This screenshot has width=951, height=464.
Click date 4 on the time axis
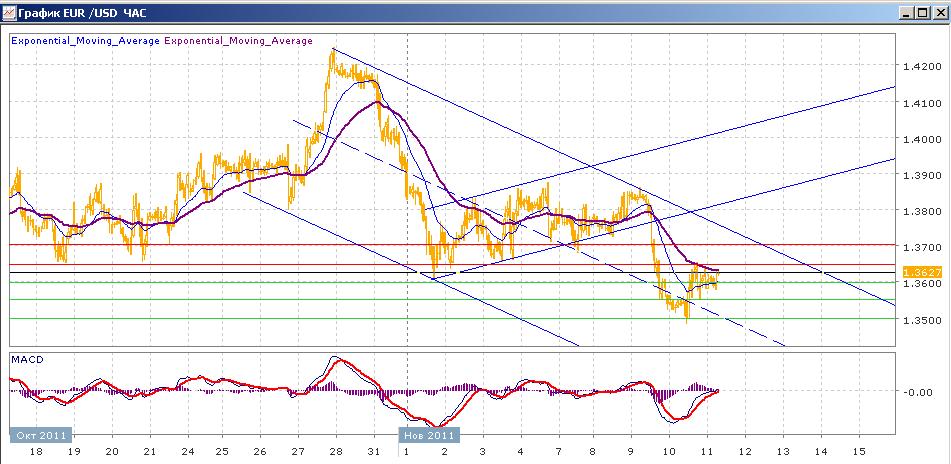[520, 452]
